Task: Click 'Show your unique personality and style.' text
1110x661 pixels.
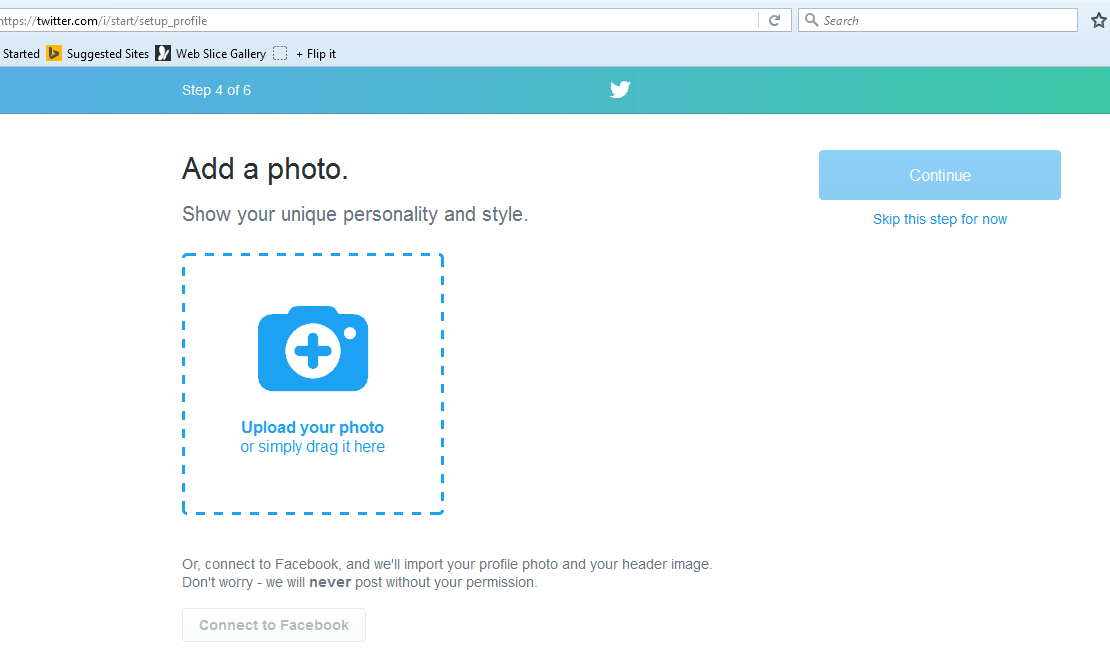Action: [x=355, y=214]
